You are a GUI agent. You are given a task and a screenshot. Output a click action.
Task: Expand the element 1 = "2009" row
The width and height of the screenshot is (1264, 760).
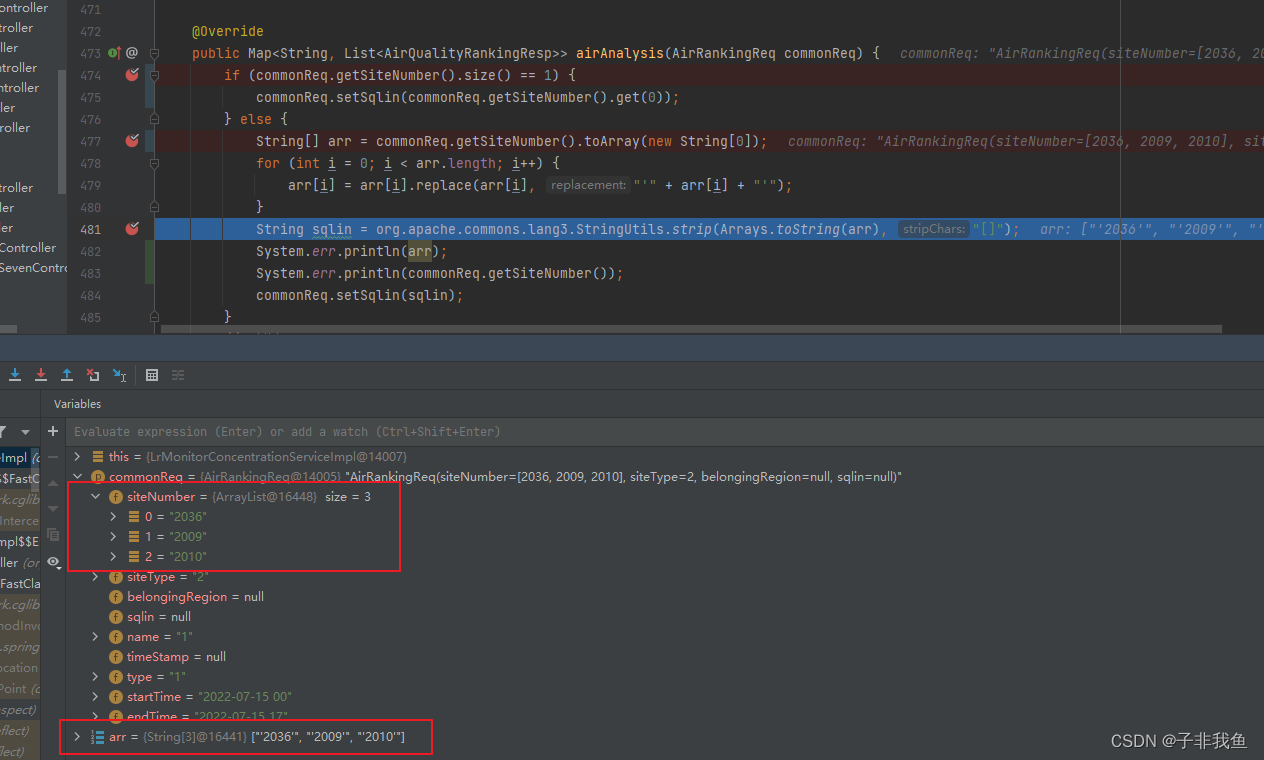tap(114, 537)
